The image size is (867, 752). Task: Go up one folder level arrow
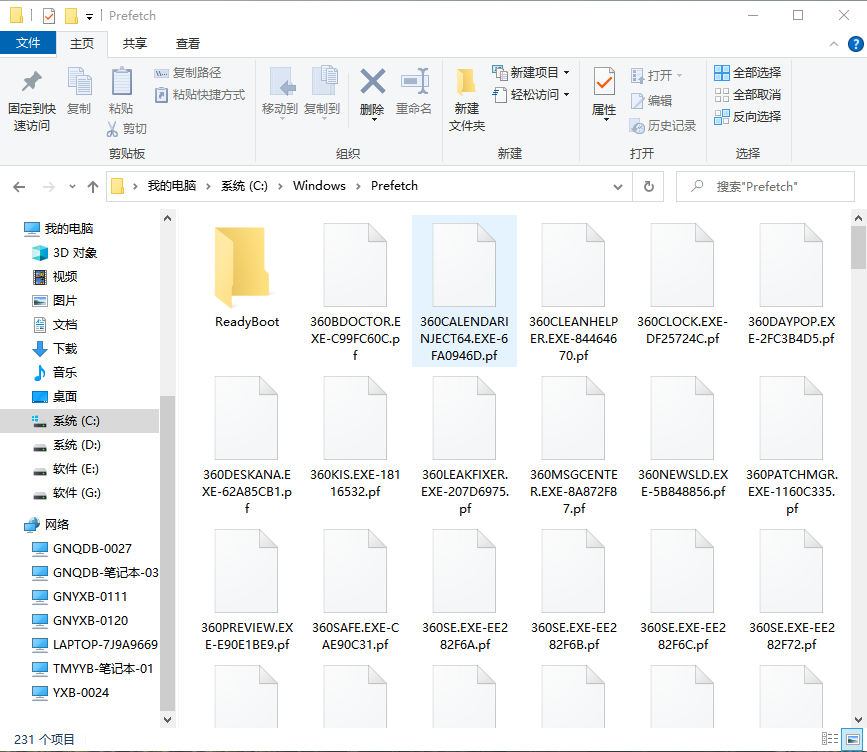[93, 187]
